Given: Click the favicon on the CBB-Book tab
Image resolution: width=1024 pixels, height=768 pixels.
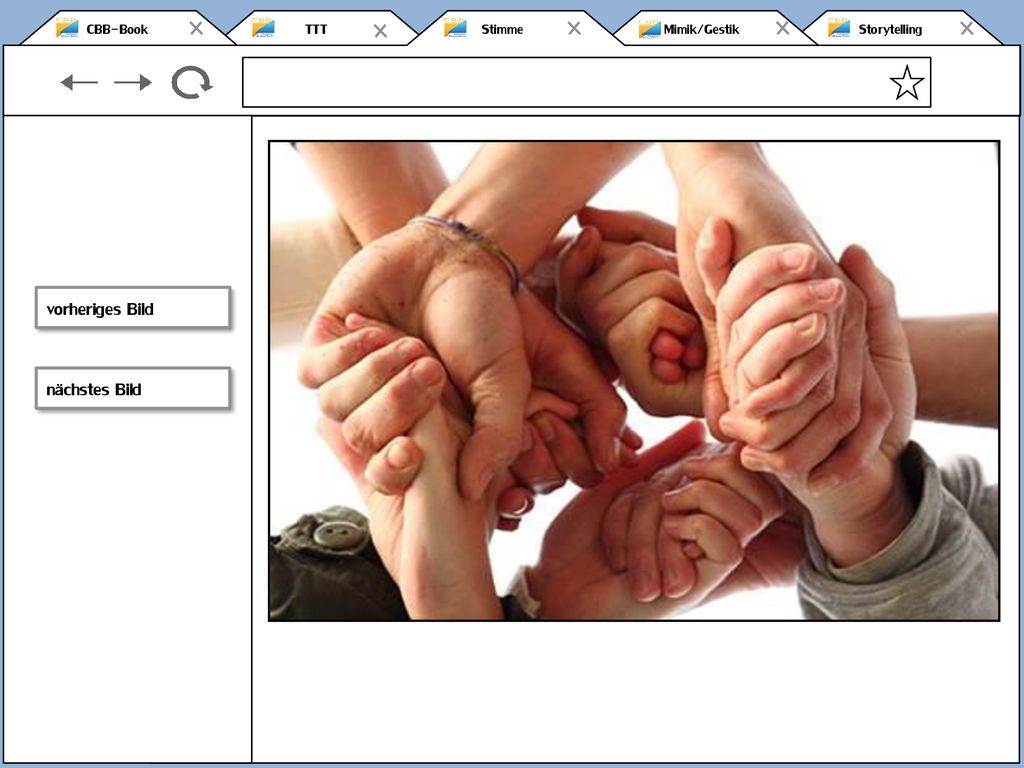Looking at the screenshot, I should click(67, 28).
